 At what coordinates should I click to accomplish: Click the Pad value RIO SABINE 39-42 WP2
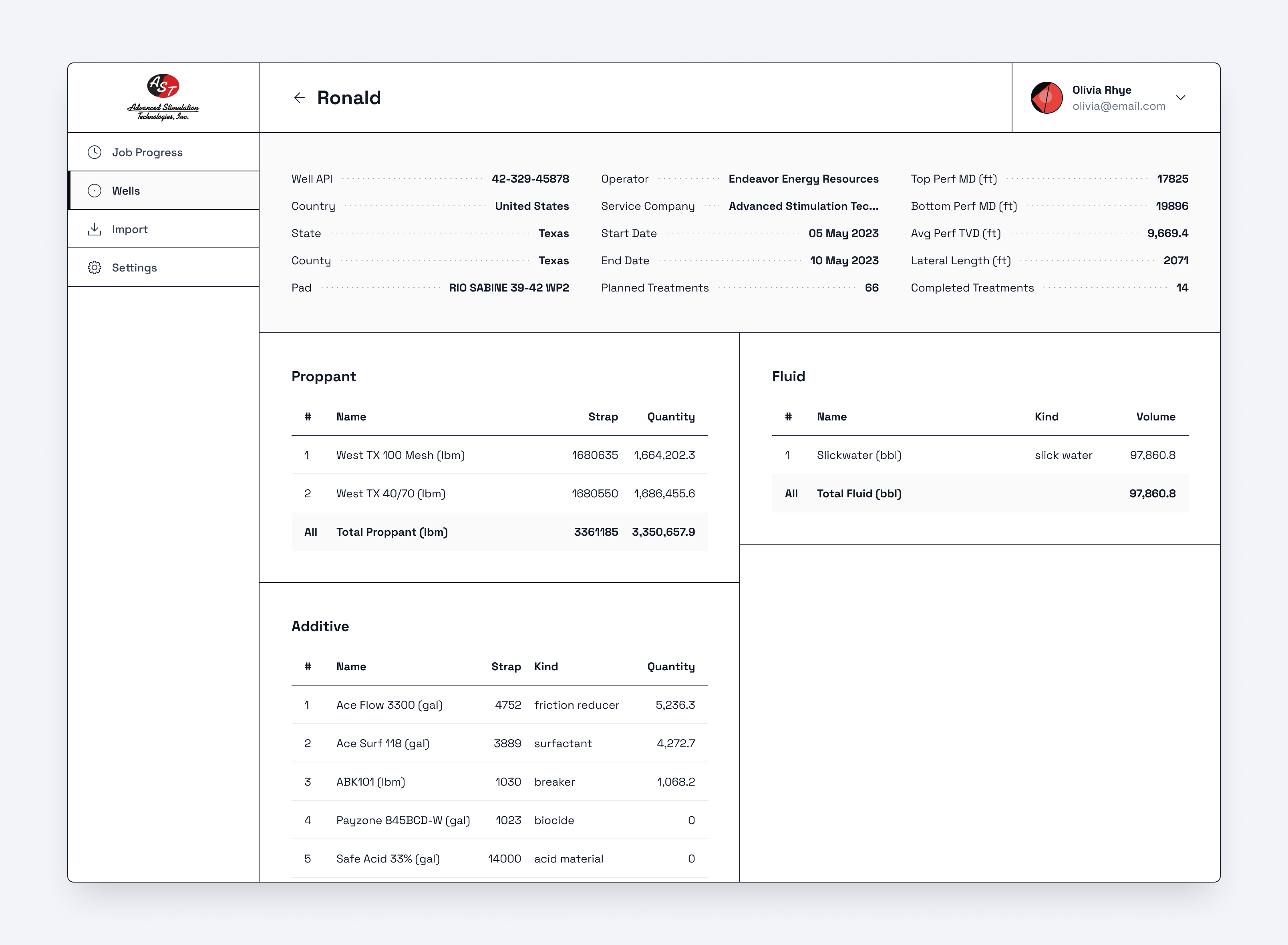click(x=509, y=288)
